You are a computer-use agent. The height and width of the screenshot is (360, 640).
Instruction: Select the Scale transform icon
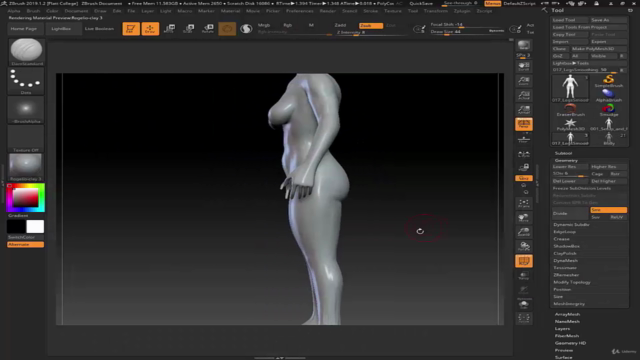[189, 29]
